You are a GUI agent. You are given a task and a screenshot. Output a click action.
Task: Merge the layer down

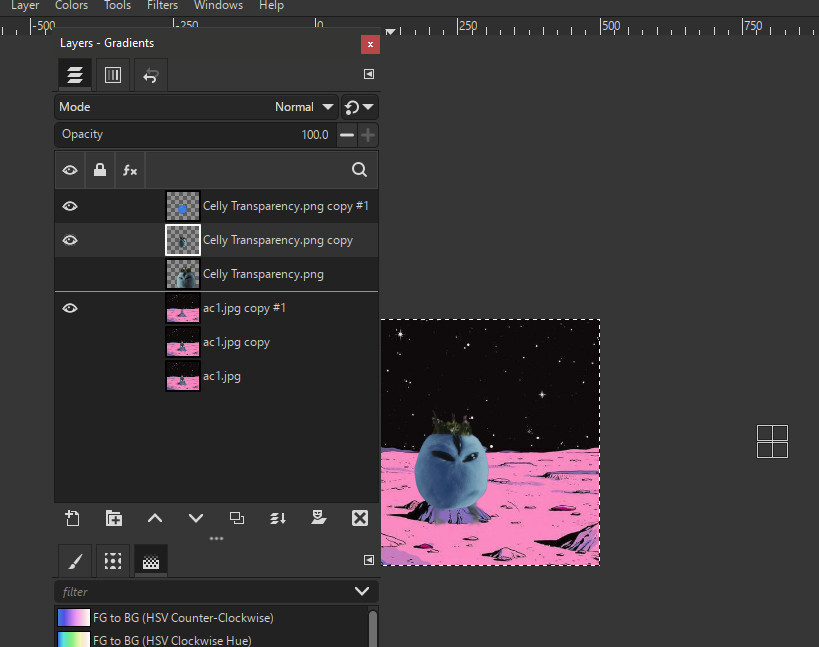(278, 518)
